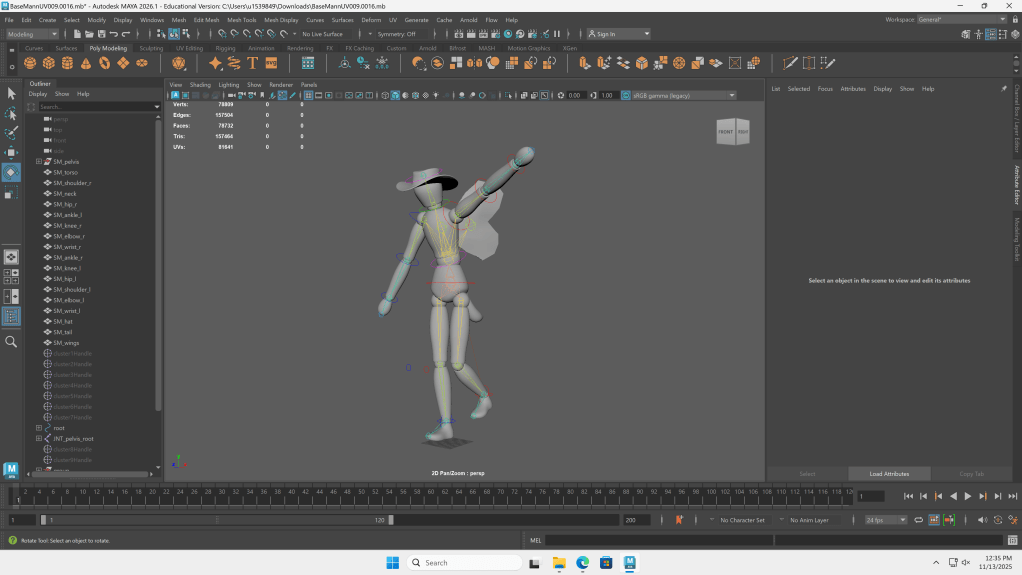Click the Load Attributes button
The width and height of the screenshot is (1022, 575).
point(889,474)
